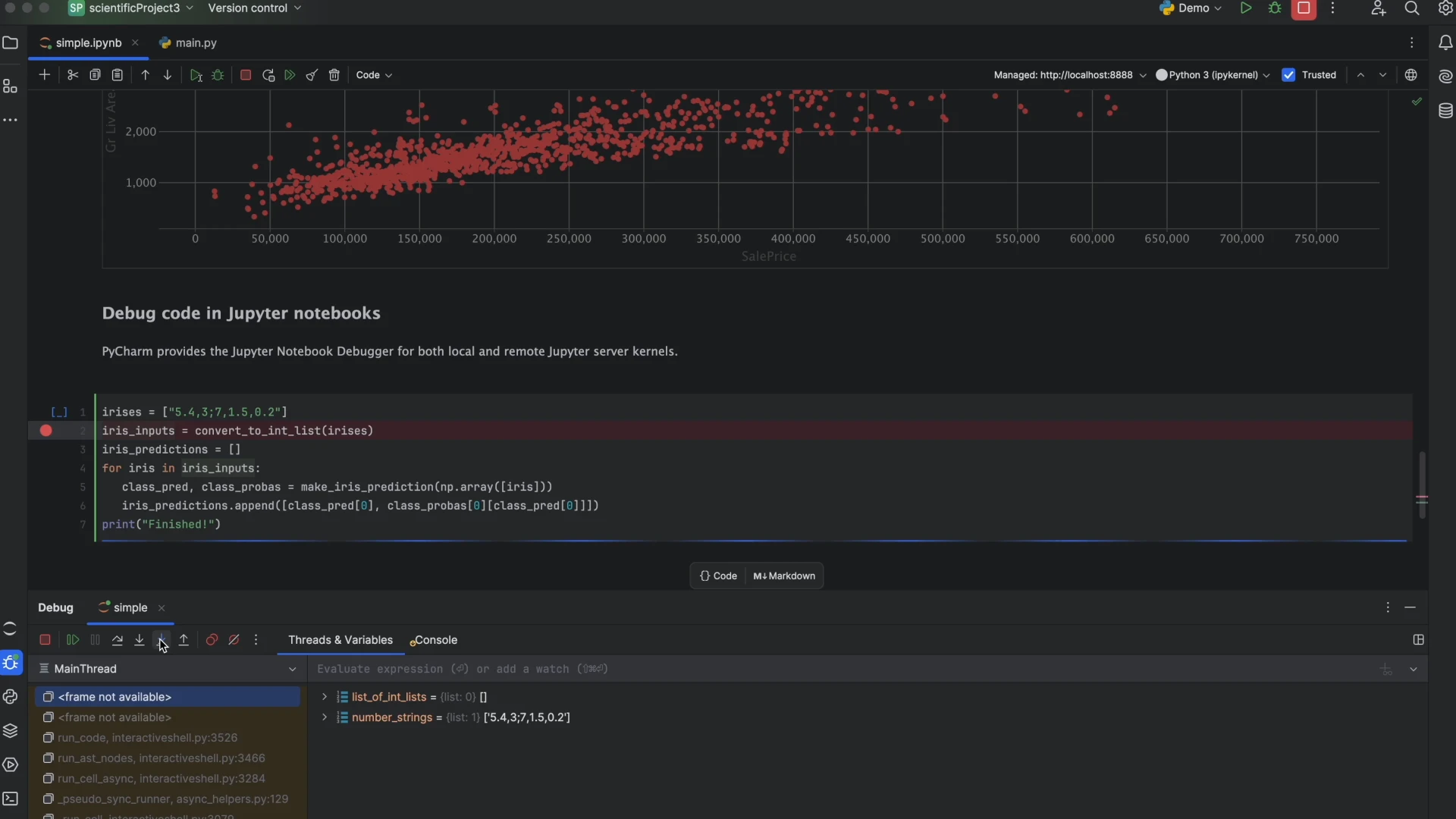Screen dimensions: 1456x819
Task: Open the Demo run configuration dropdown
Action: pos(1191,8)
